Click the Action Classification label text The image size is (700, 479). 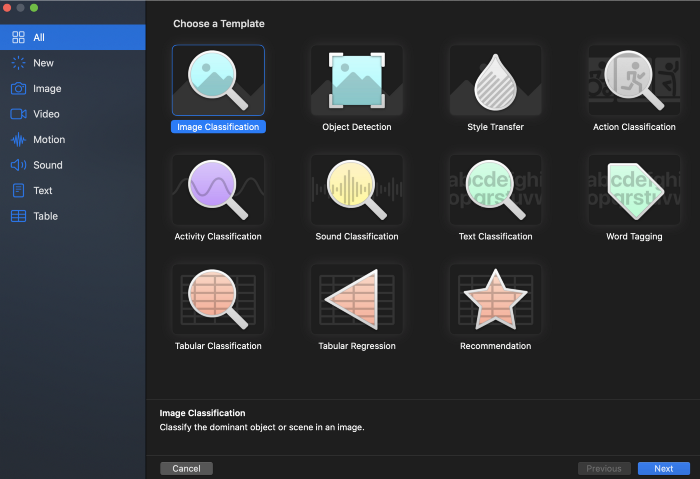pyautogui.click(x=634, y=127)
